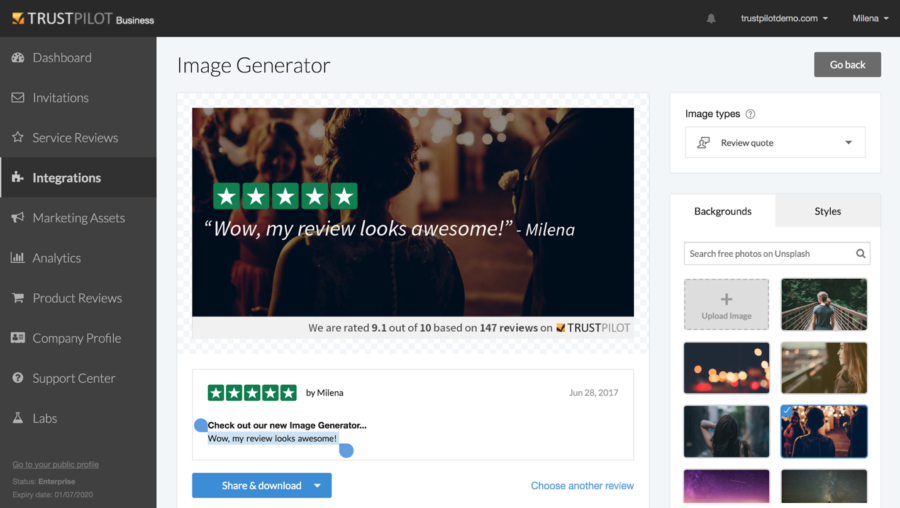Click the review title 'Check out our new Image Generator...'
The image size is (900, 508).
click(287, 425)
